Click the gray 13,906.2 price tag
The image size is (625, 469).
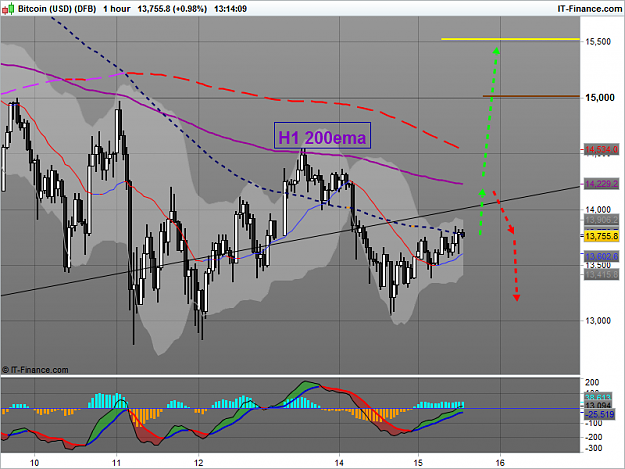coord(601,220)
